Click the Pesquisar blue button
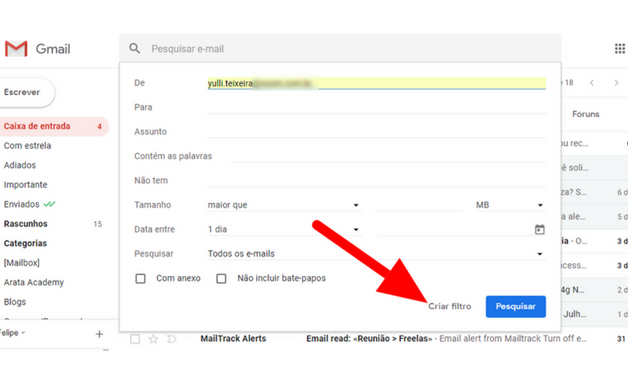This screenshot has height=380, width=628. (515, 307)
